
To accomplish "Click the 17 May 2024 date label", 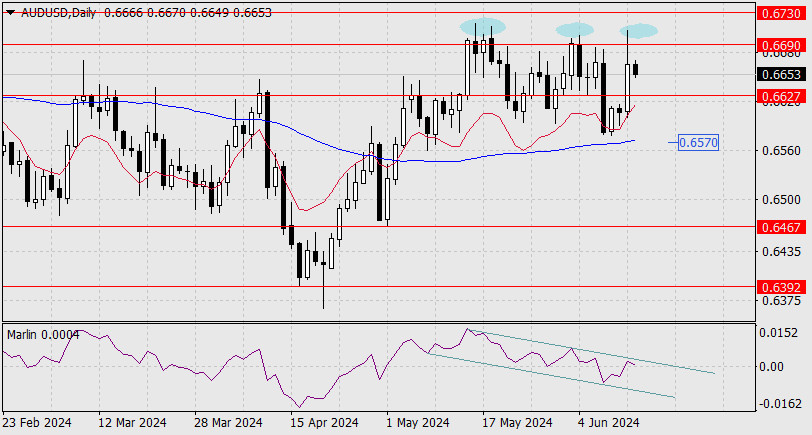I will 518,423.
